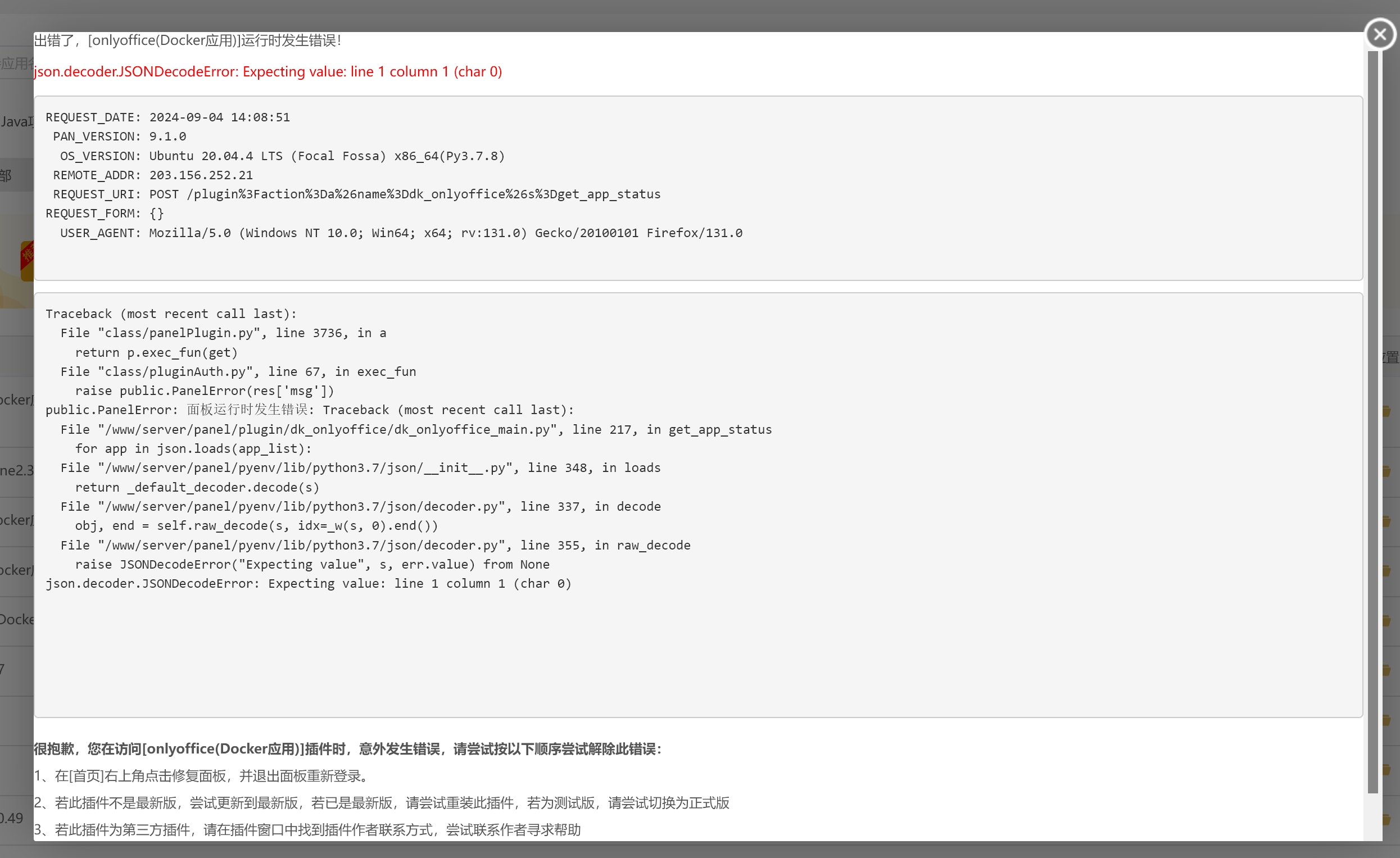
Task: Click troubleshooting step 2 about updating plugin
Action: (382, 803)
